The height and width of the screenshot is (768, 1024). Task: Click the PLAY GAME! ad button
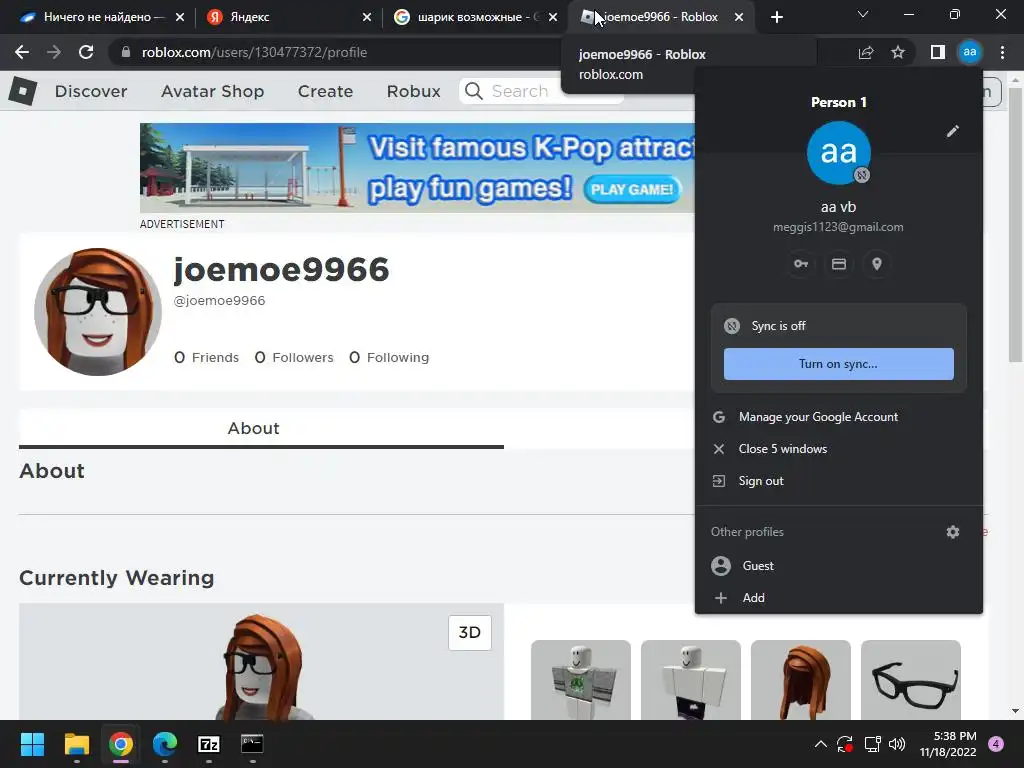[x=632, y=189]
